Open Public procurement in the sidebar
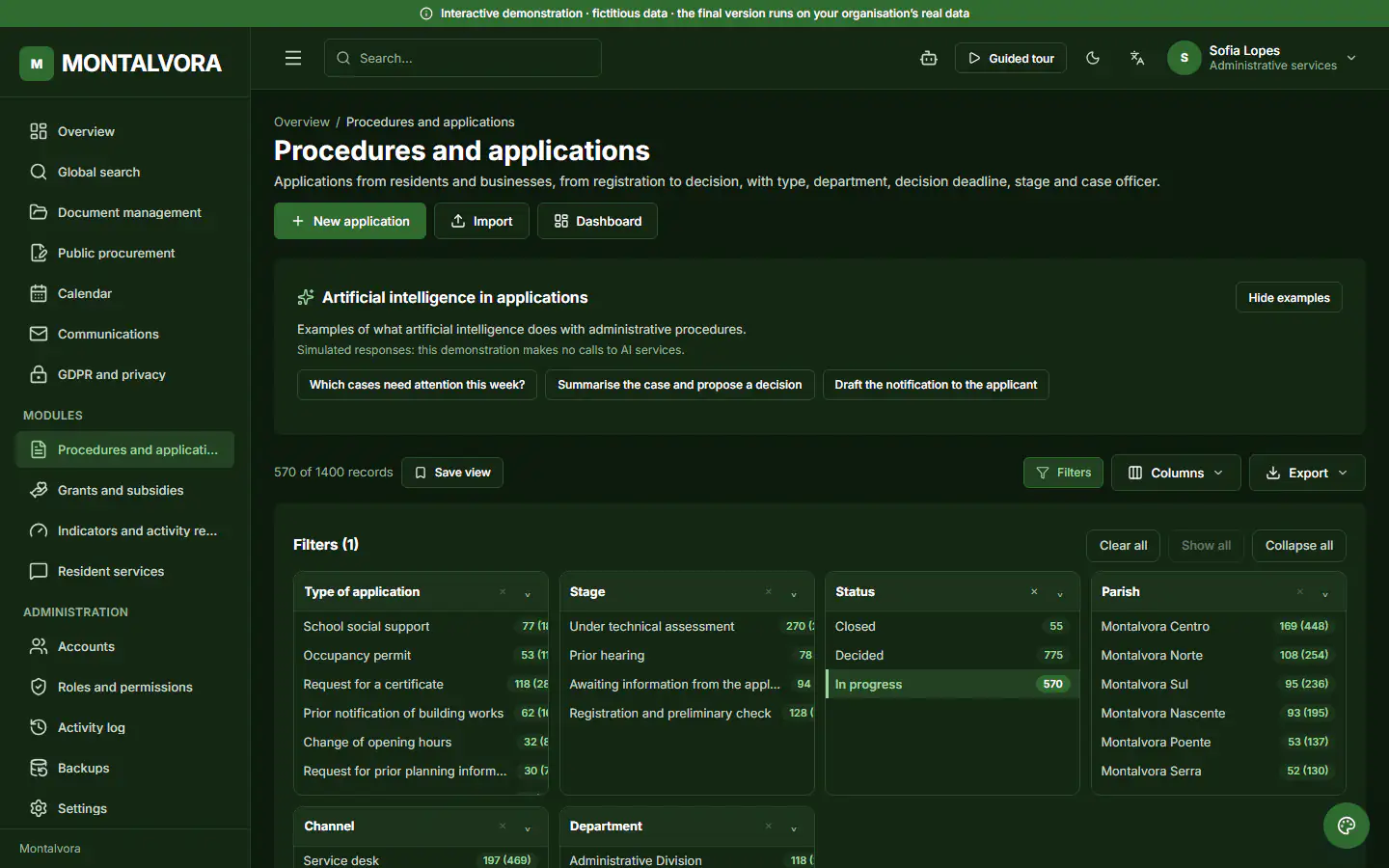 125,253
